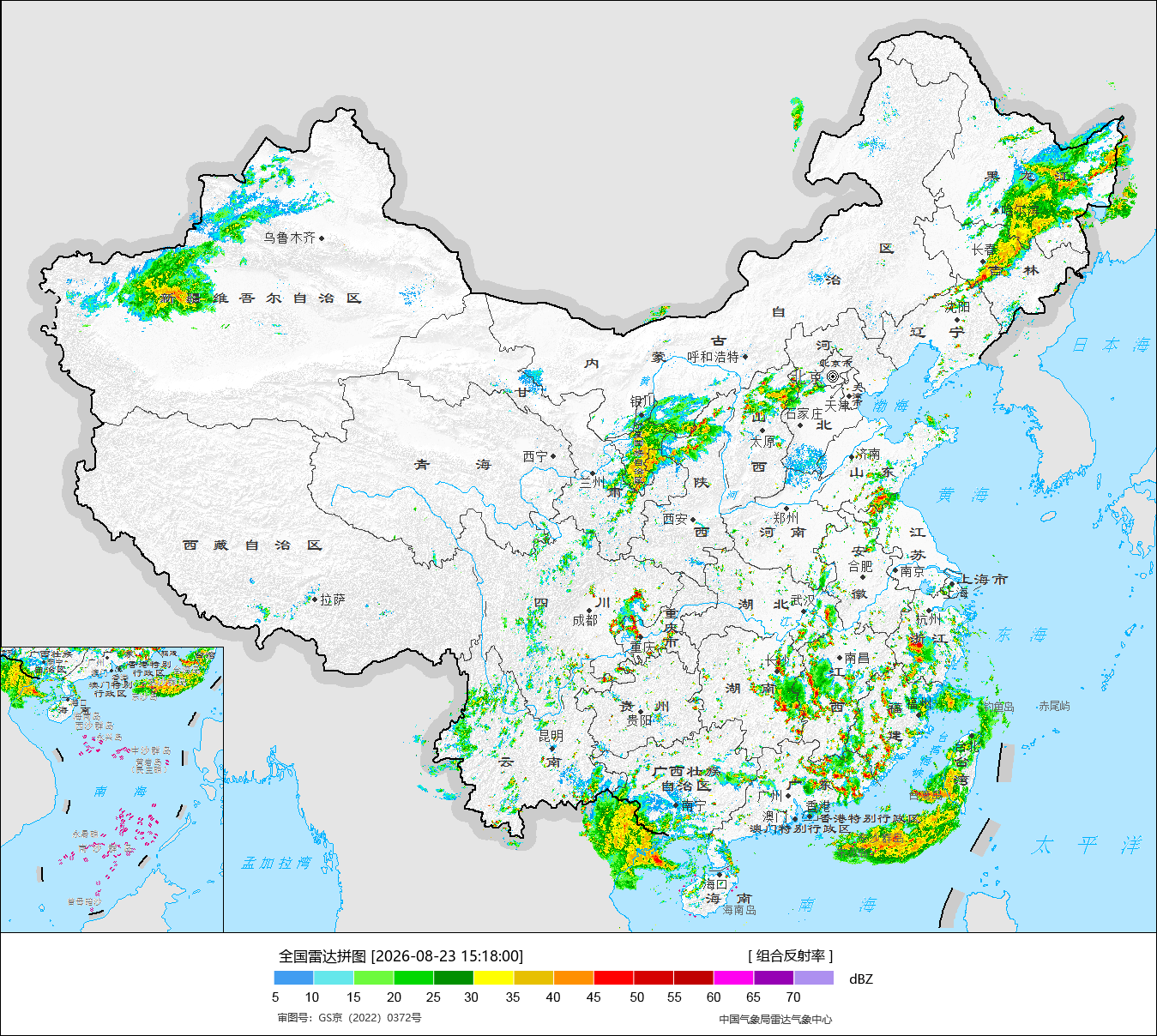The height and width of the screenshot is (1036, 1157).
Task: Click the 组合反射率 product label
Action: [791, 955]
